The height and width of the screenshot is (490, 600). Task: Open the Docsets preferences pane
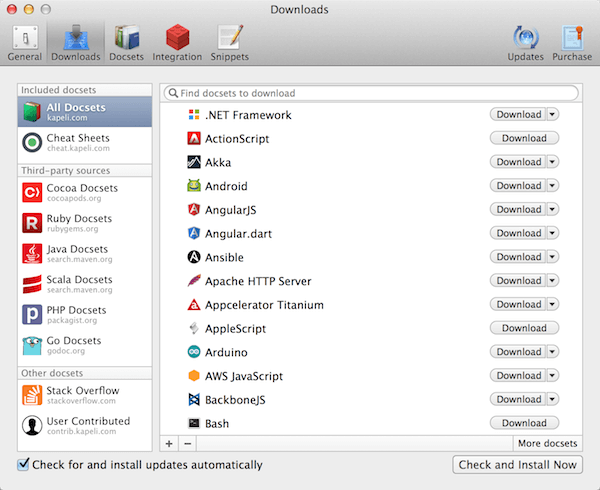pyautogui.click(x=126, y=43)
